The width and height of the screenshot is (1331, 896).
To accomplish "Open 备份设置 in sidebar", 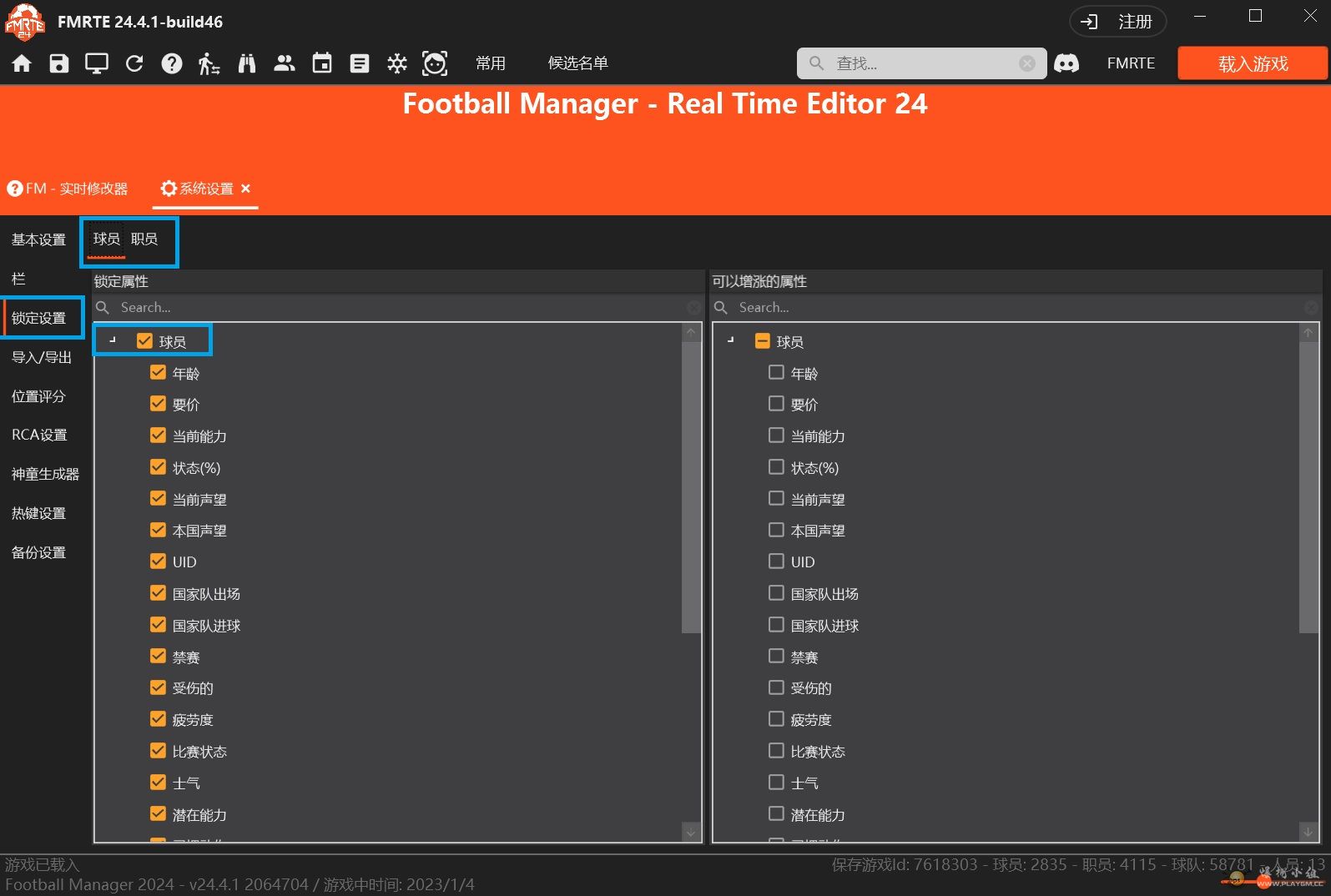I will 38,552.
